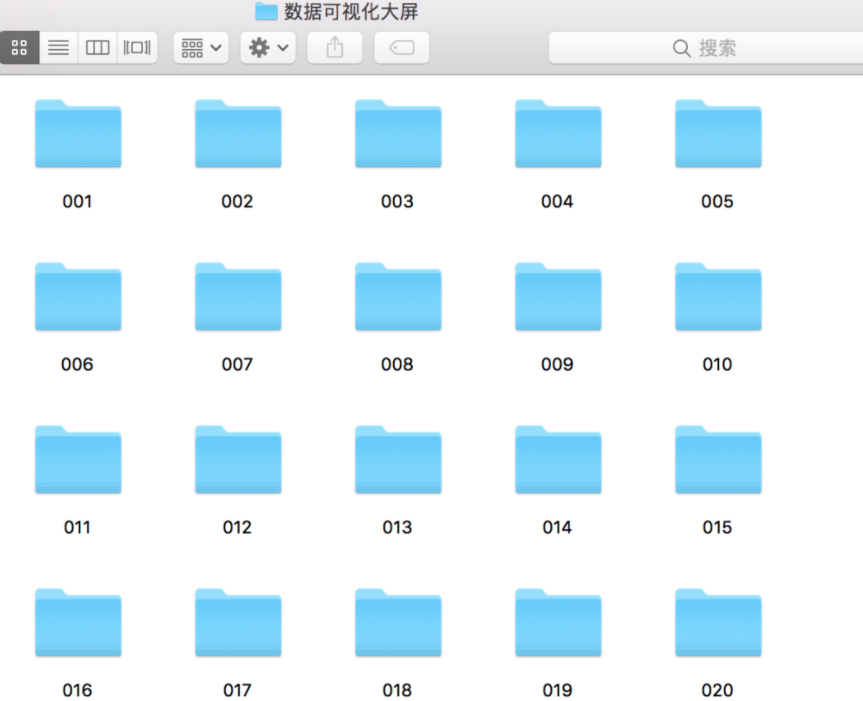
Task: Open the item arrangement dropdown
Action: tap(201, 48)
